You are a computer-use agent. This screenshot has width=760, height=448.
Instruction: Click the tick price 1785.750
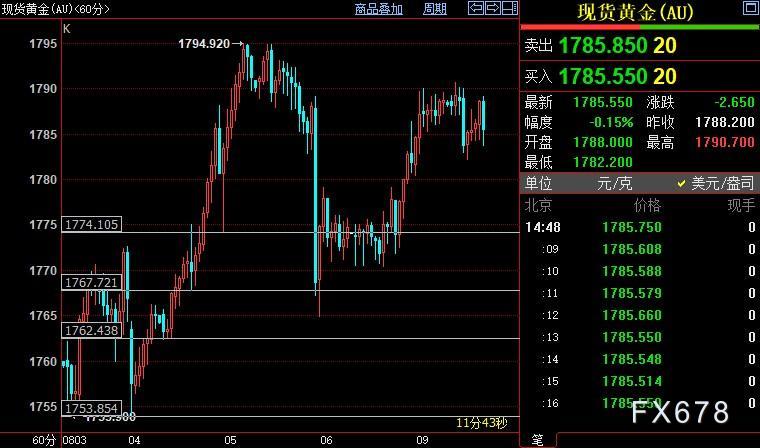click(632, 227)
